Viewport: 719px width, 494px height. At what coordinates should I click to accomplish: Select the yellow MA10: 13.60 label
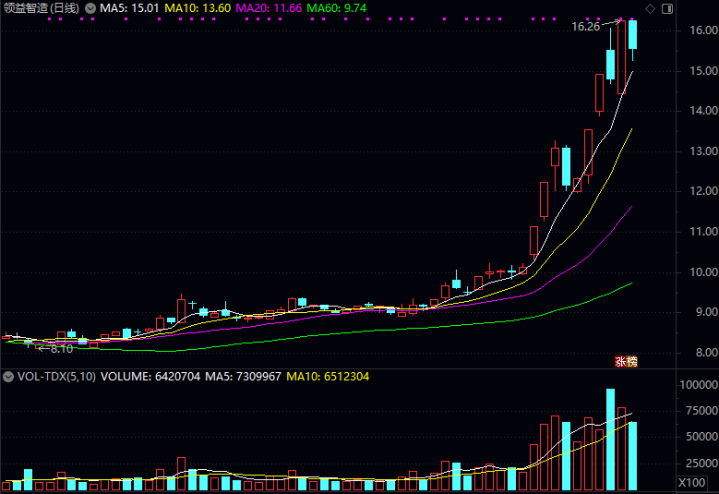coord(198,9)
